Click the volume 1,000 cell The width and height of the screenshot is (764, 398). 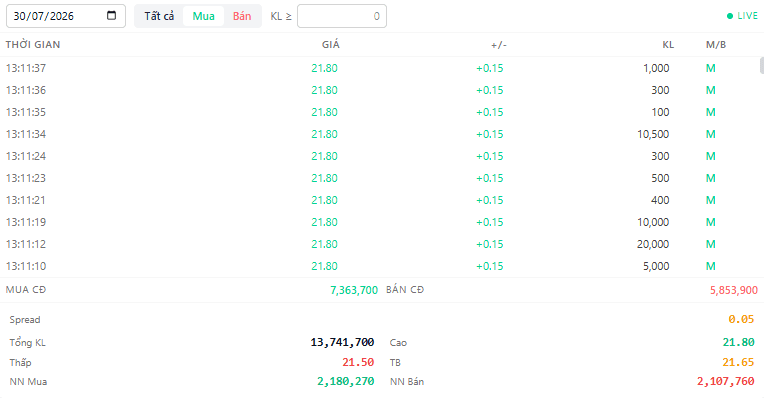click(656, 68)
